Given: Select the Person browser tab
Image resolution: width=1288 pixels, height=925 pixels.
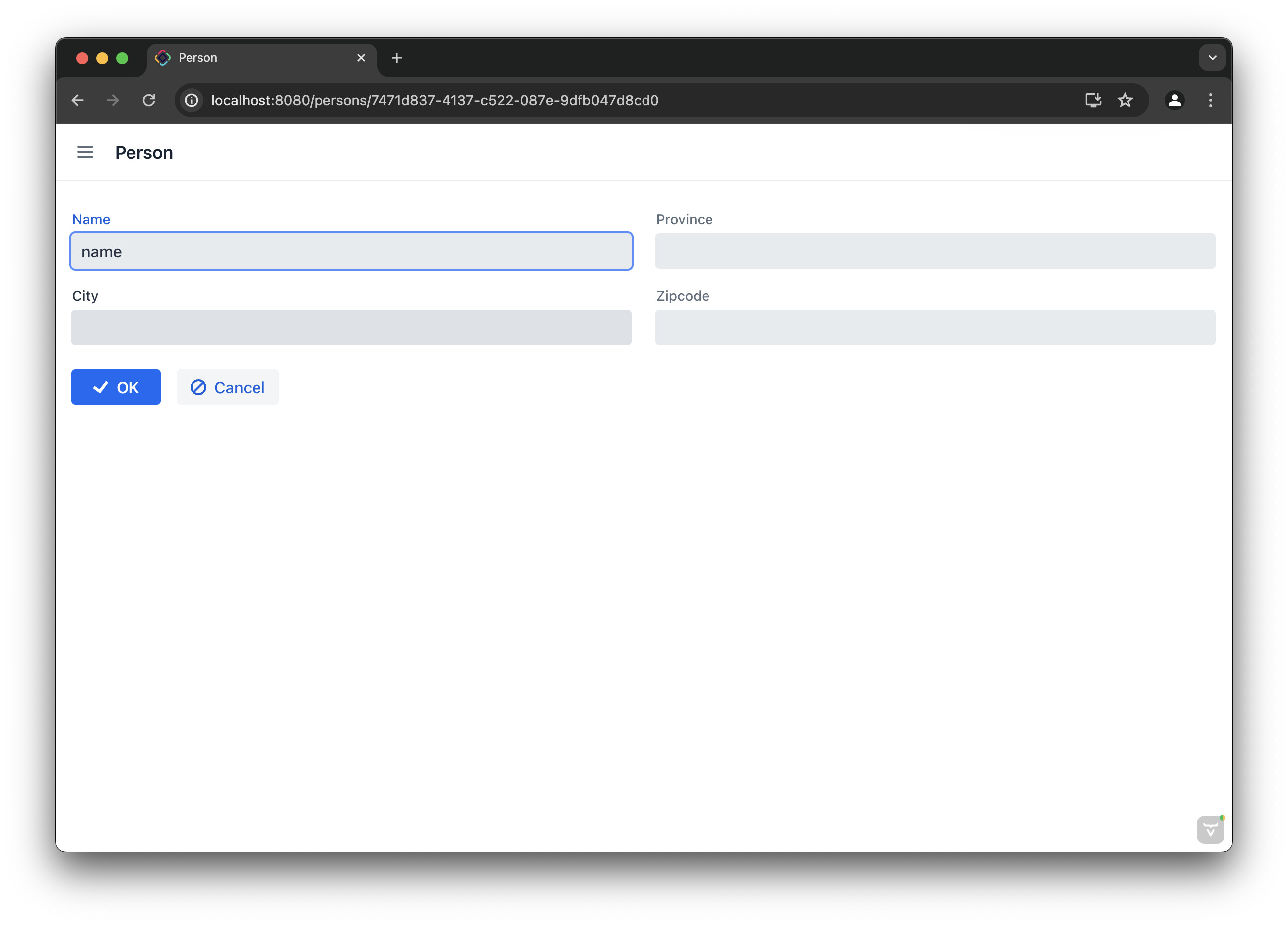Looking at the screenshot, I should [262, 58].
